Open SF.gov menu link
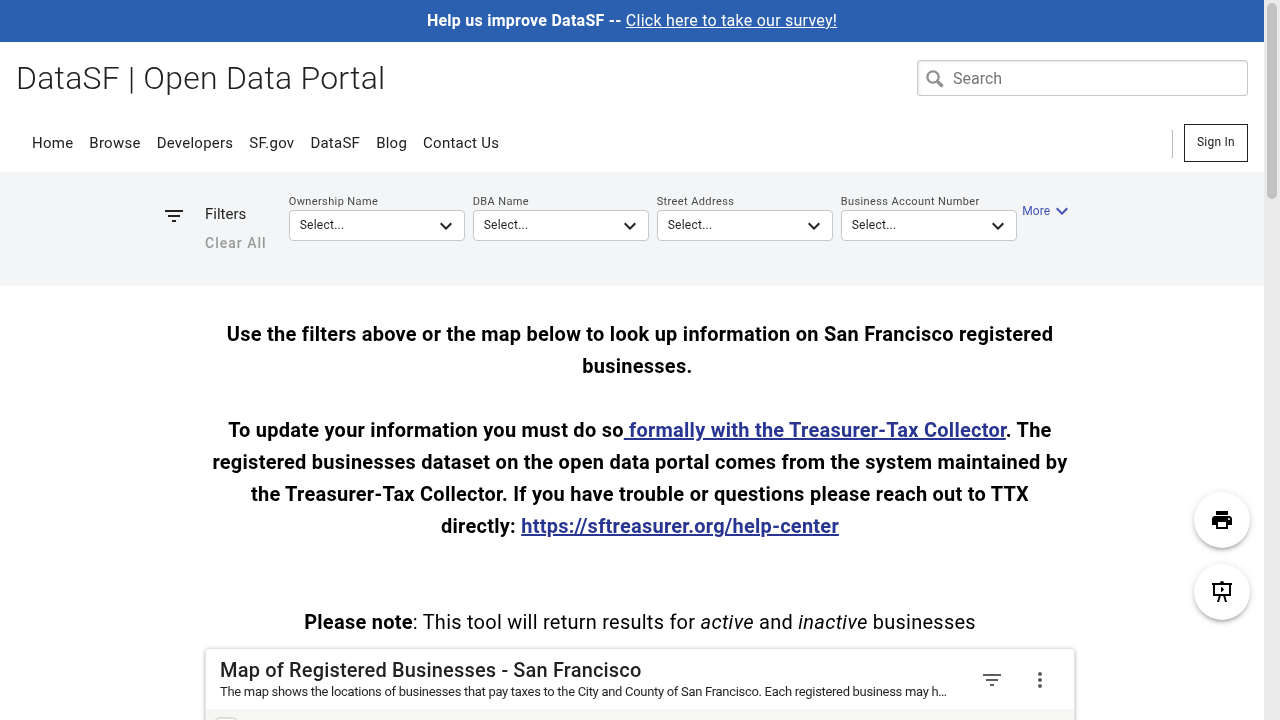The image size is (1280, 720). coord(272,143)
